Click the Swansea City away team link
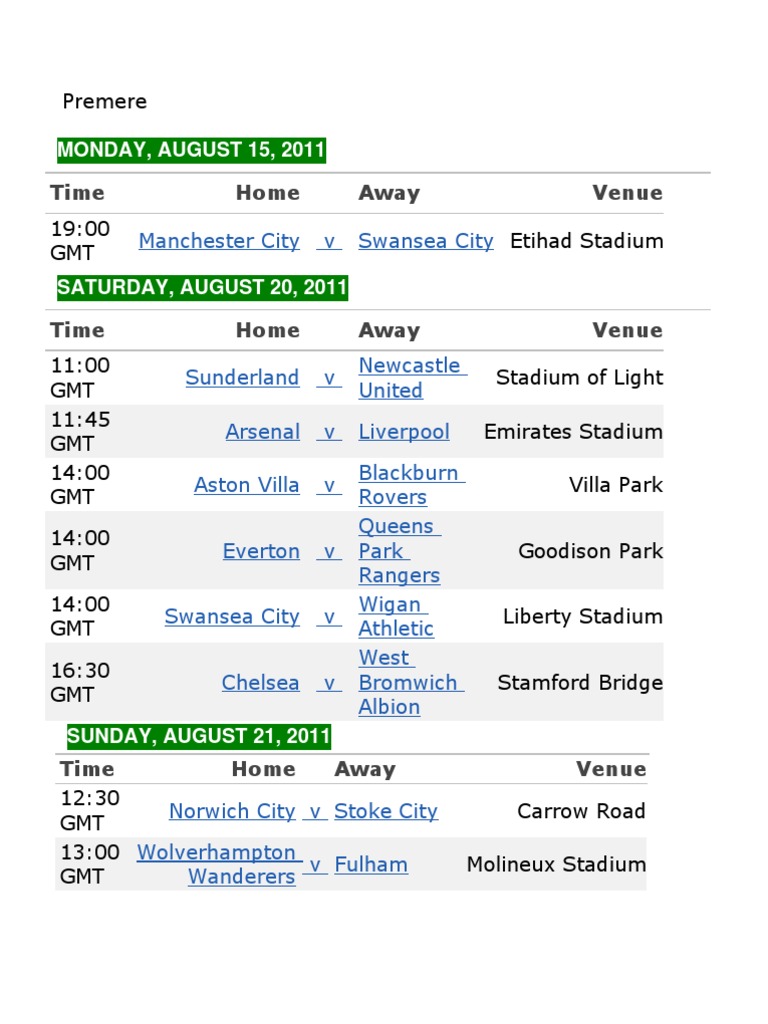Viewport: 768px width, 1024px height. pyautogui.click(x=425, y=241)
